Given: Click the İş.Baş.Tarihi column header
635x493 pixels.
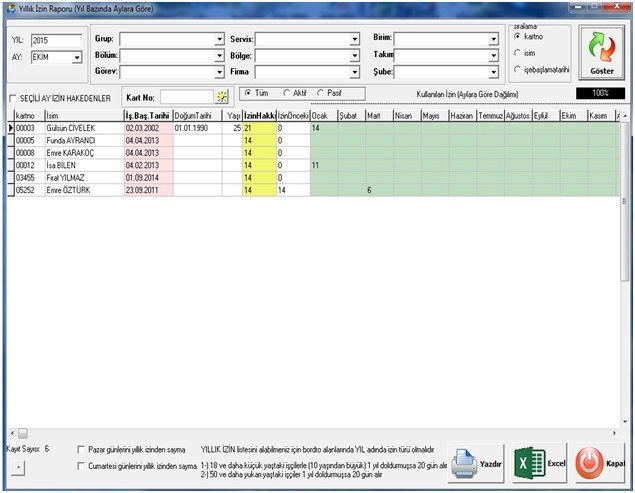Looking at the screenshot, I should click(x=147, y=116).
